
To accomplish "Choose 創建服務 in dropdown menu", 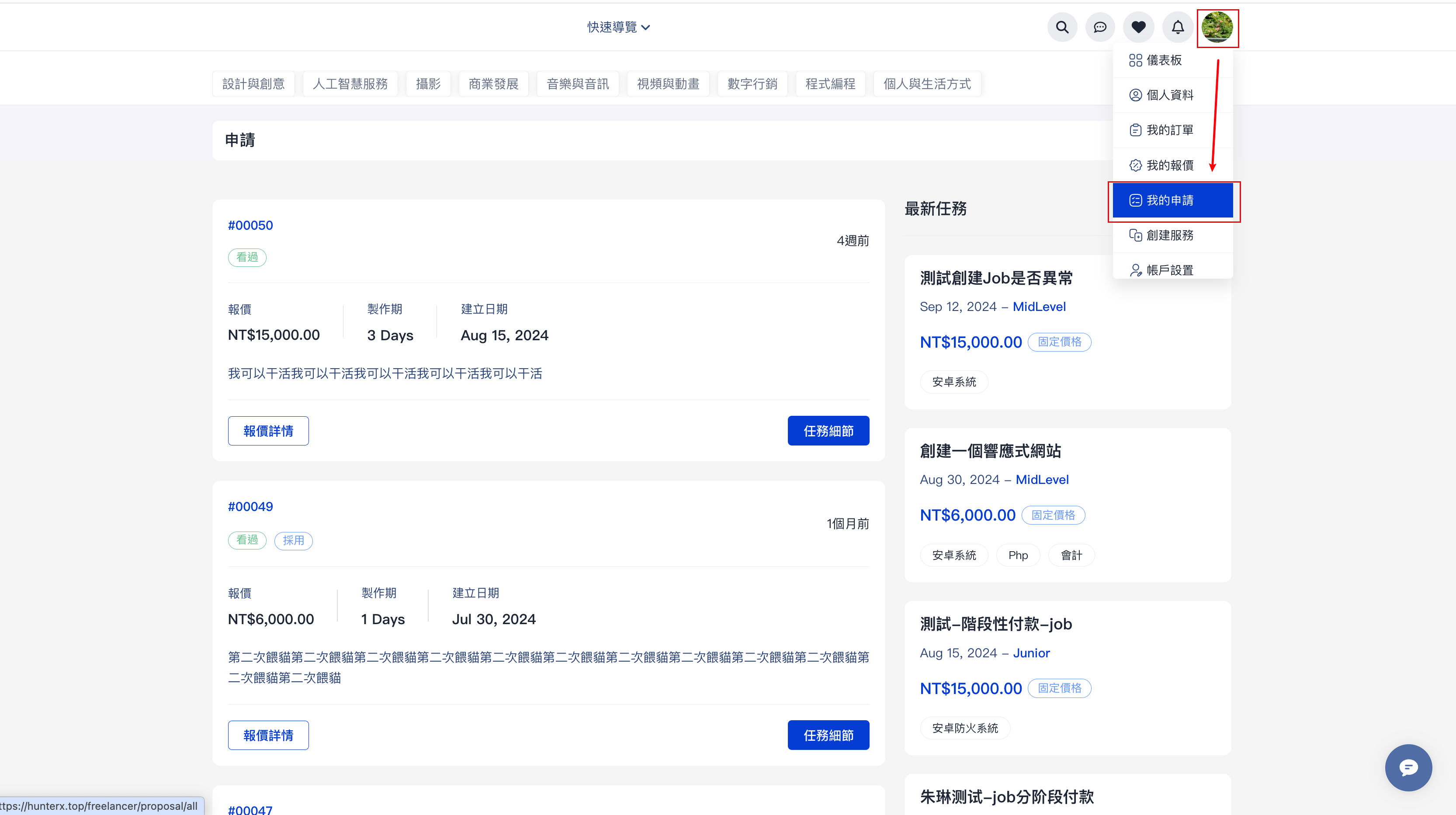I will coord(1169,235).
